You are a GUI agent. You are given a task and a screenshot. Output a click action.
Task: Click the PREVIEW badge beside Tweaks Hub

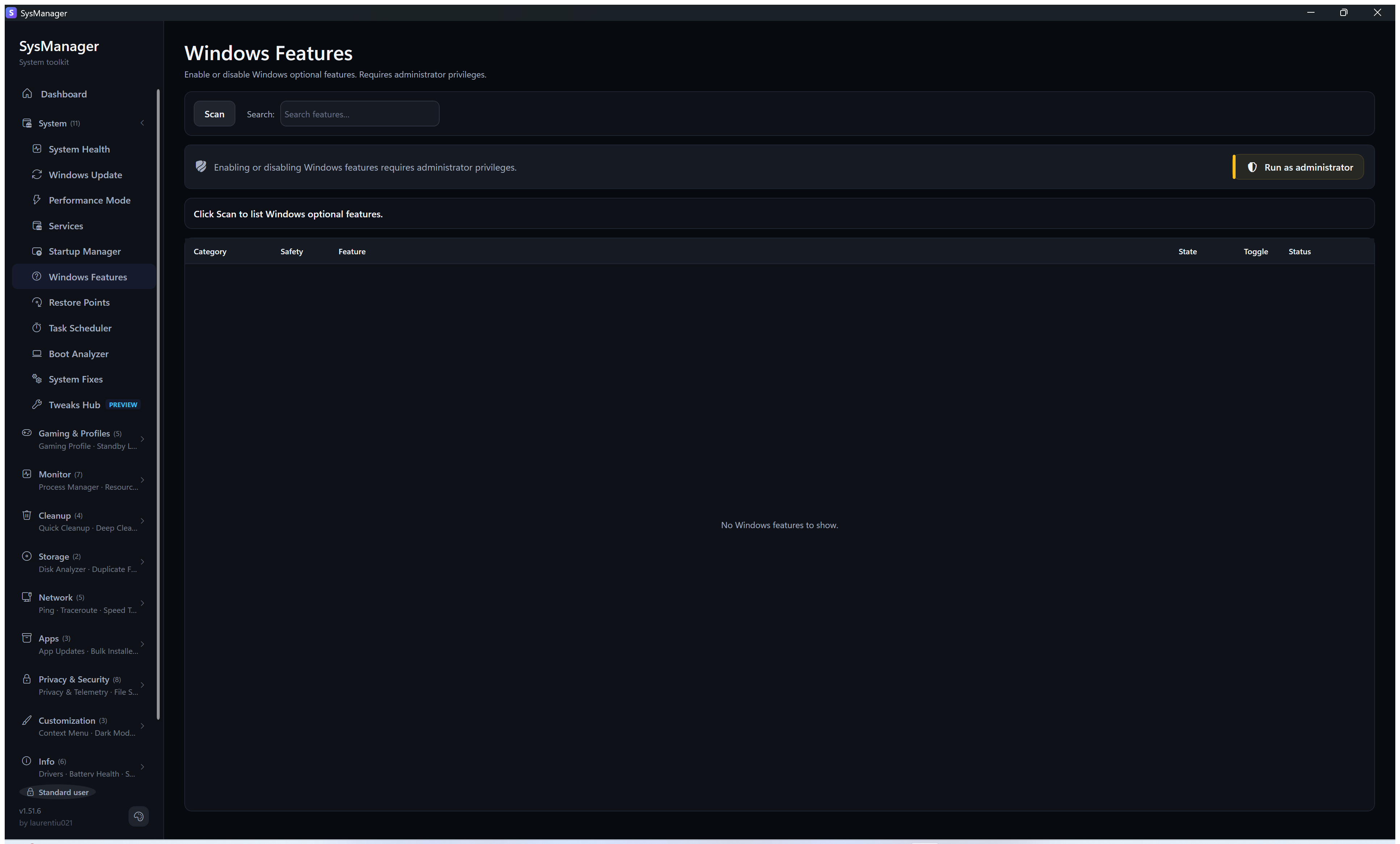point(123,405)
